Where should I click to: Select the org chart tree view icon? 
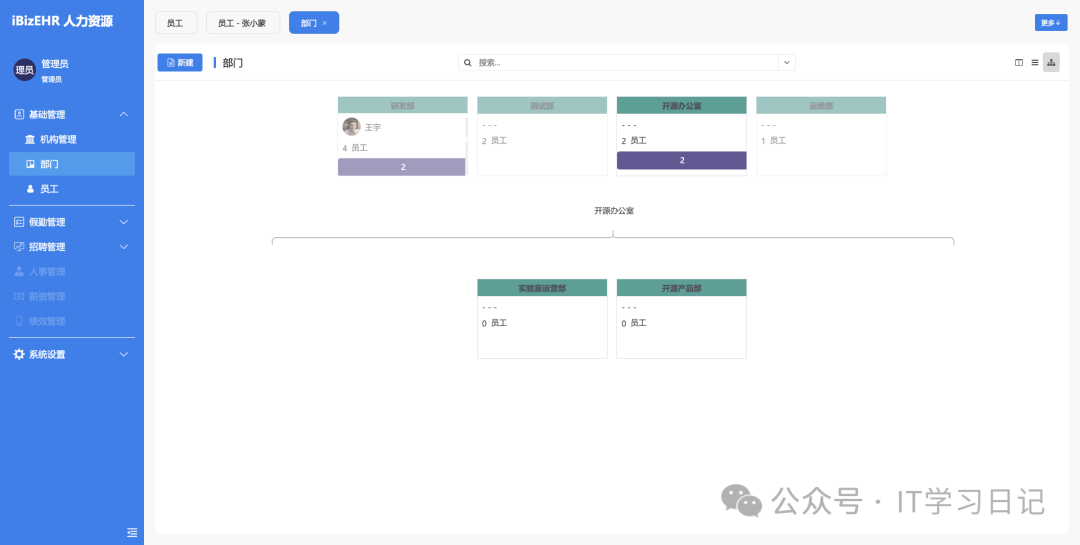pyautogui.click(x=1051, y=63)
